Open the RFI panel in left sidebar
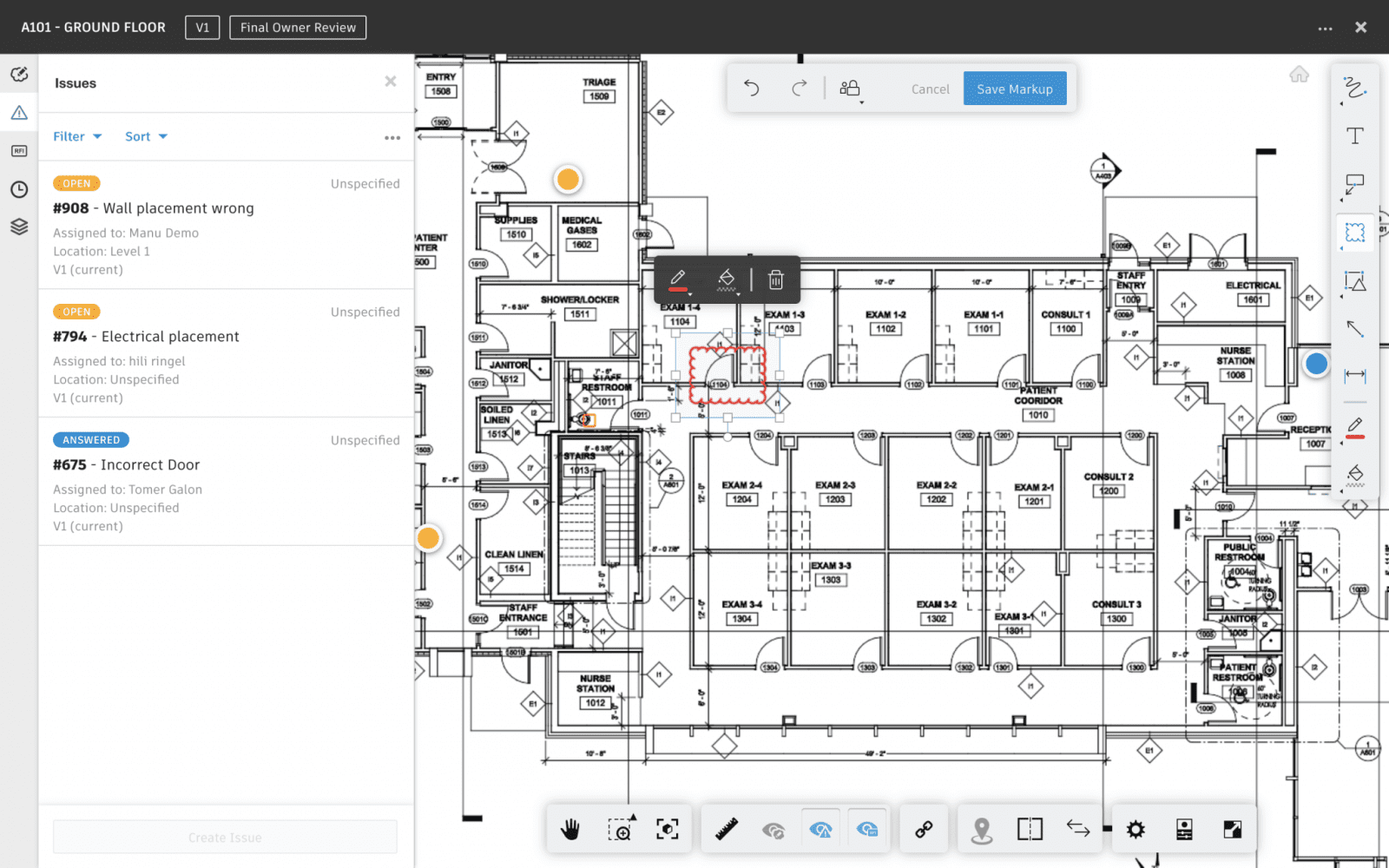 pyautogui.click(x=18, y=150)
